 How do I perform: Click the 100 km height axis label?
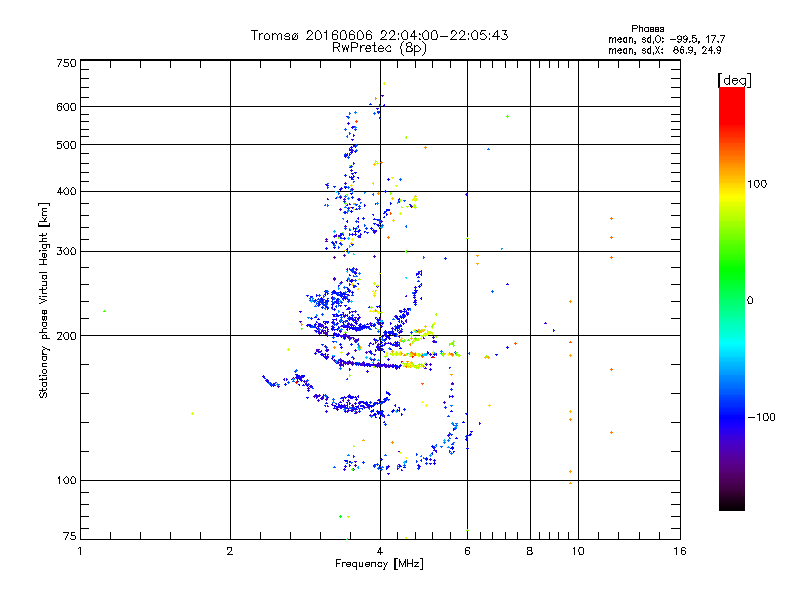point(66,480)
